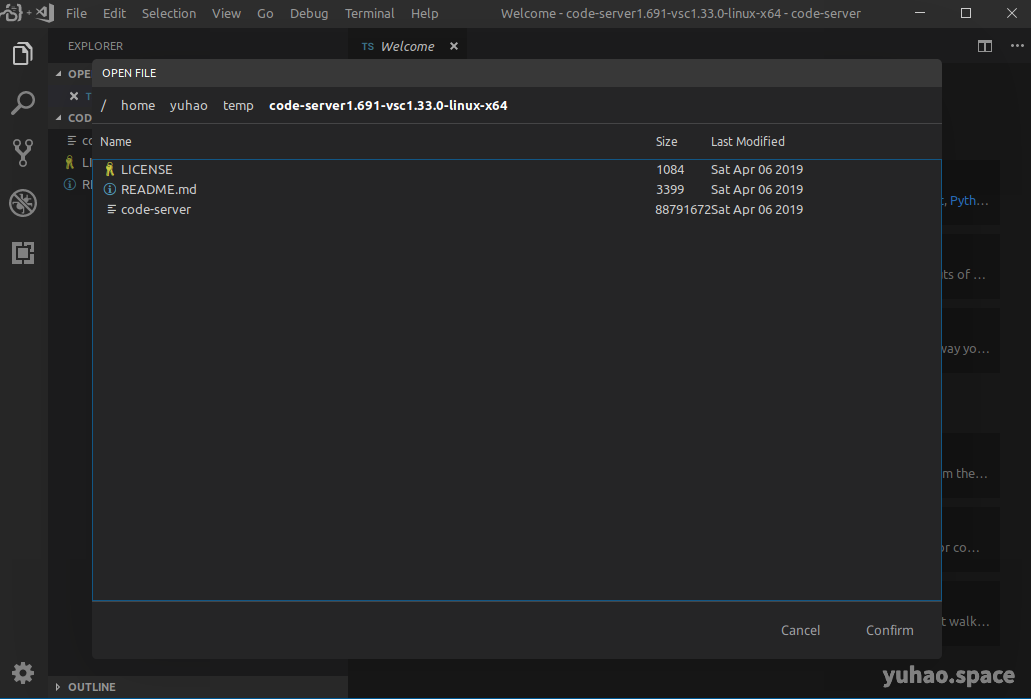This screenshot has width=1031, height=699.
Task: Navigate to home in path breadcrumb
Action: (138, 105)
